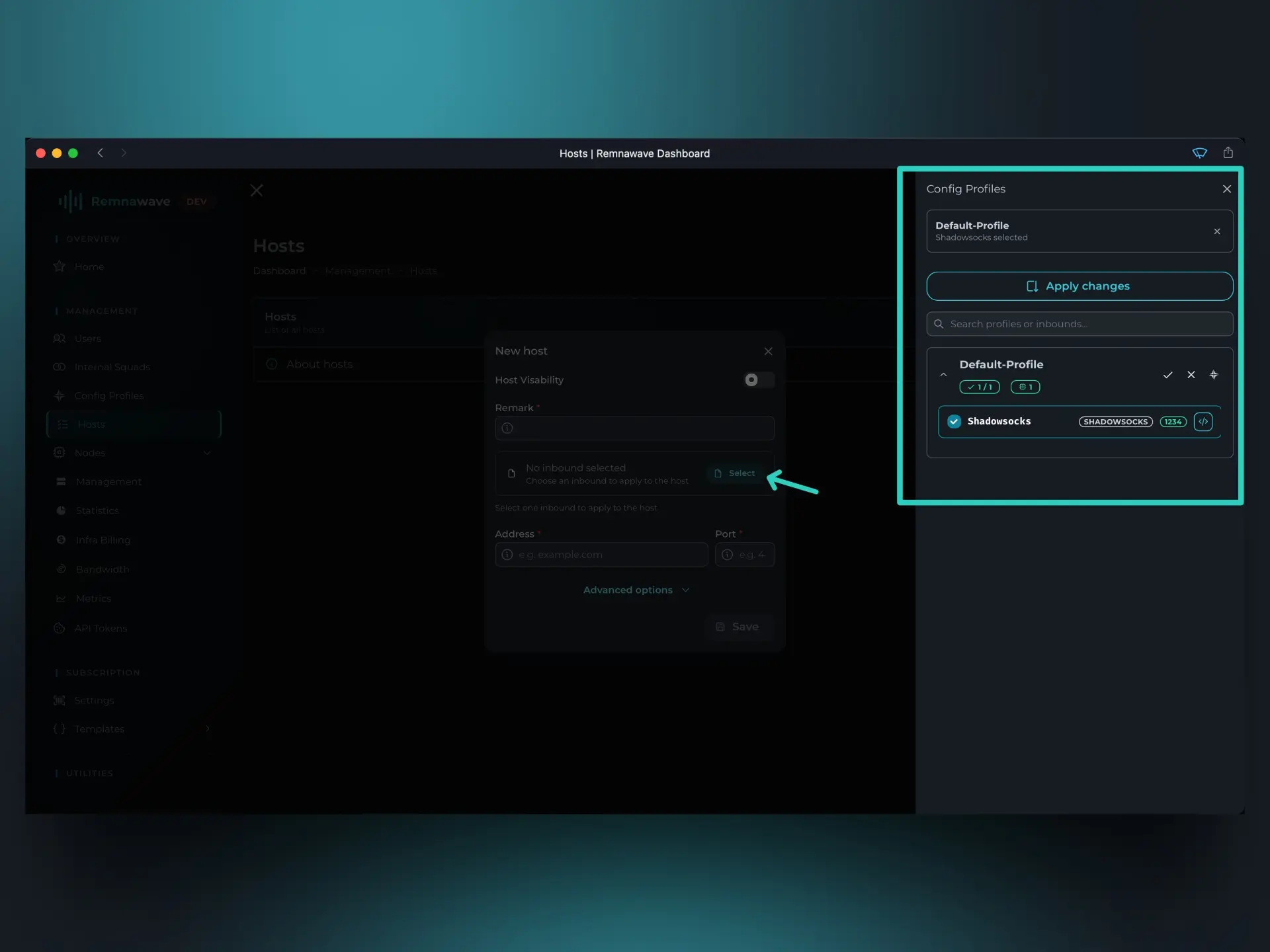Click the select-all checkmark icon in Default-Profile
Screen dimensions: 1270x952
click(1168, 375)
